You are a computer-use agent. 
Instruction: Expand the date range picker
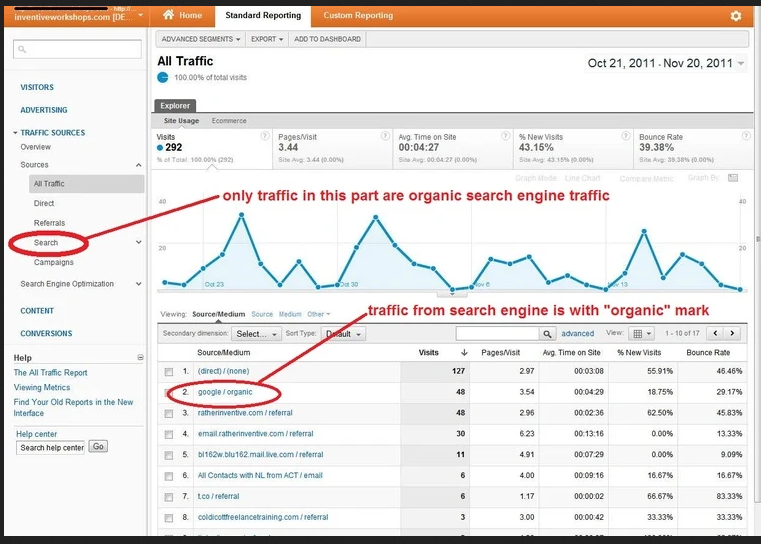click(741, 64)
